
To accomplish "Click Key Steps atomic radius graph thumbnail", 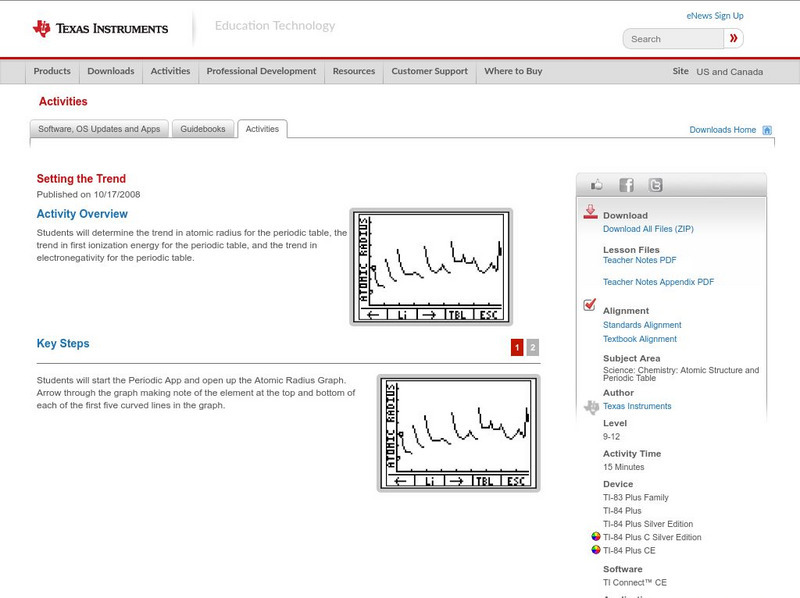I will click(x=458, y=433).
